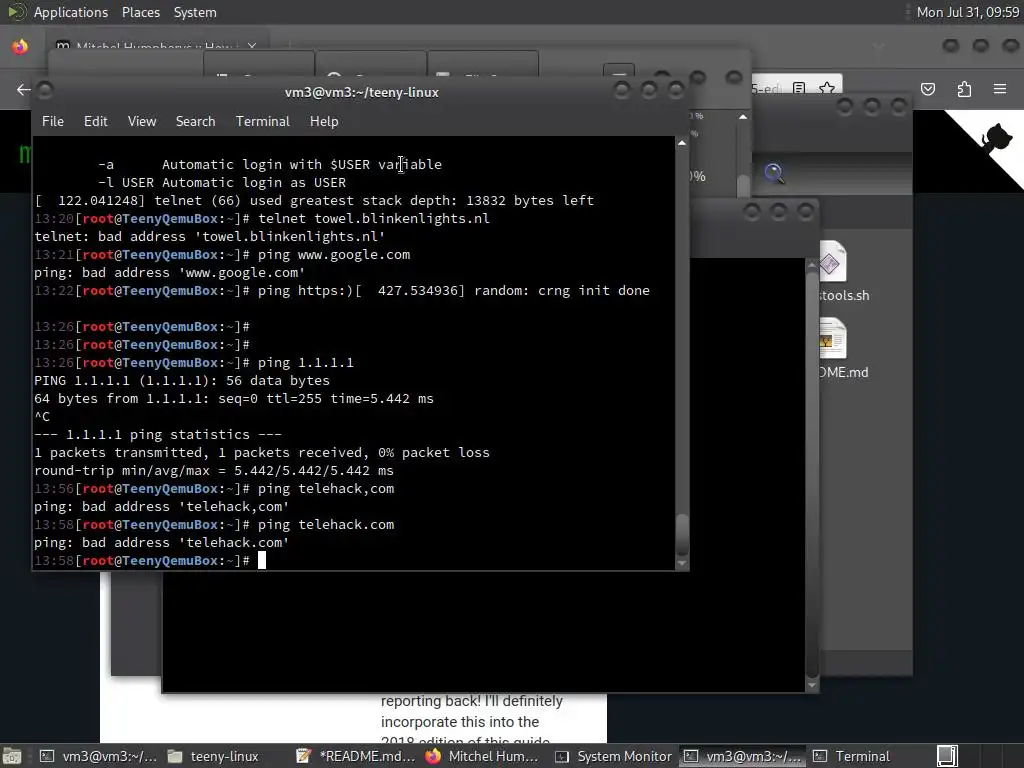This screenshot has width=1024, height=768.
Task: Click text 'ping www.google.com' command
Action: 334,254
